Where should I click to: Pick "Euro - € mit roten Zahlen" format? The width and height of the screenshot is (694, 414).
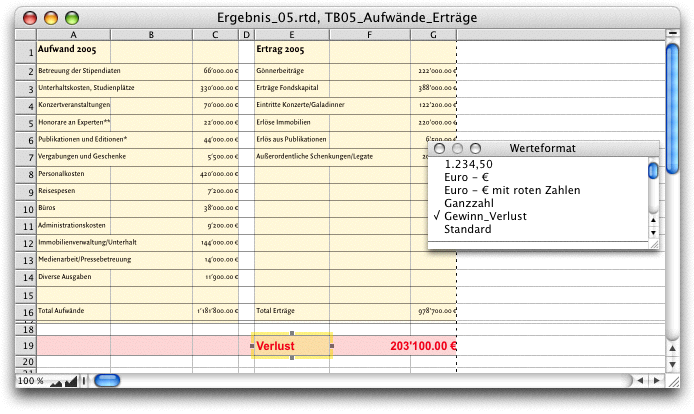[x=511, y=190]
